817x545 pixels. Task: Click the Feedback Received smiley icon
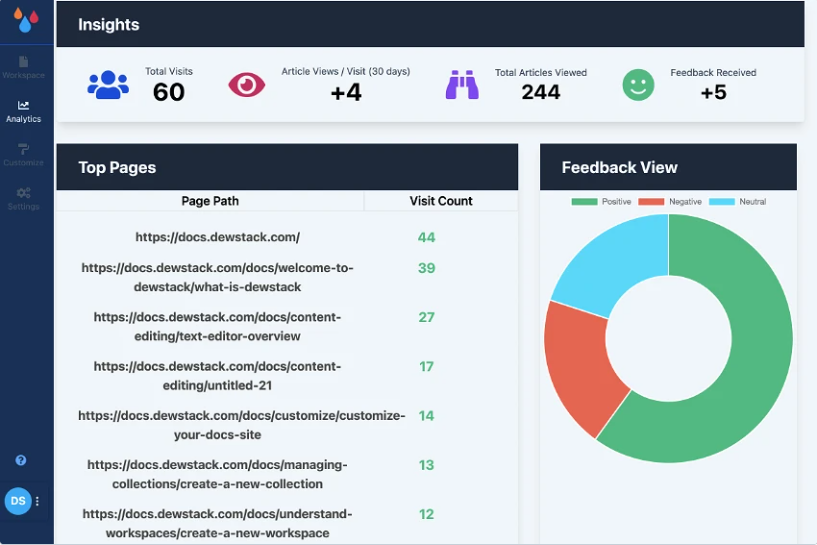tap(638, 85)
